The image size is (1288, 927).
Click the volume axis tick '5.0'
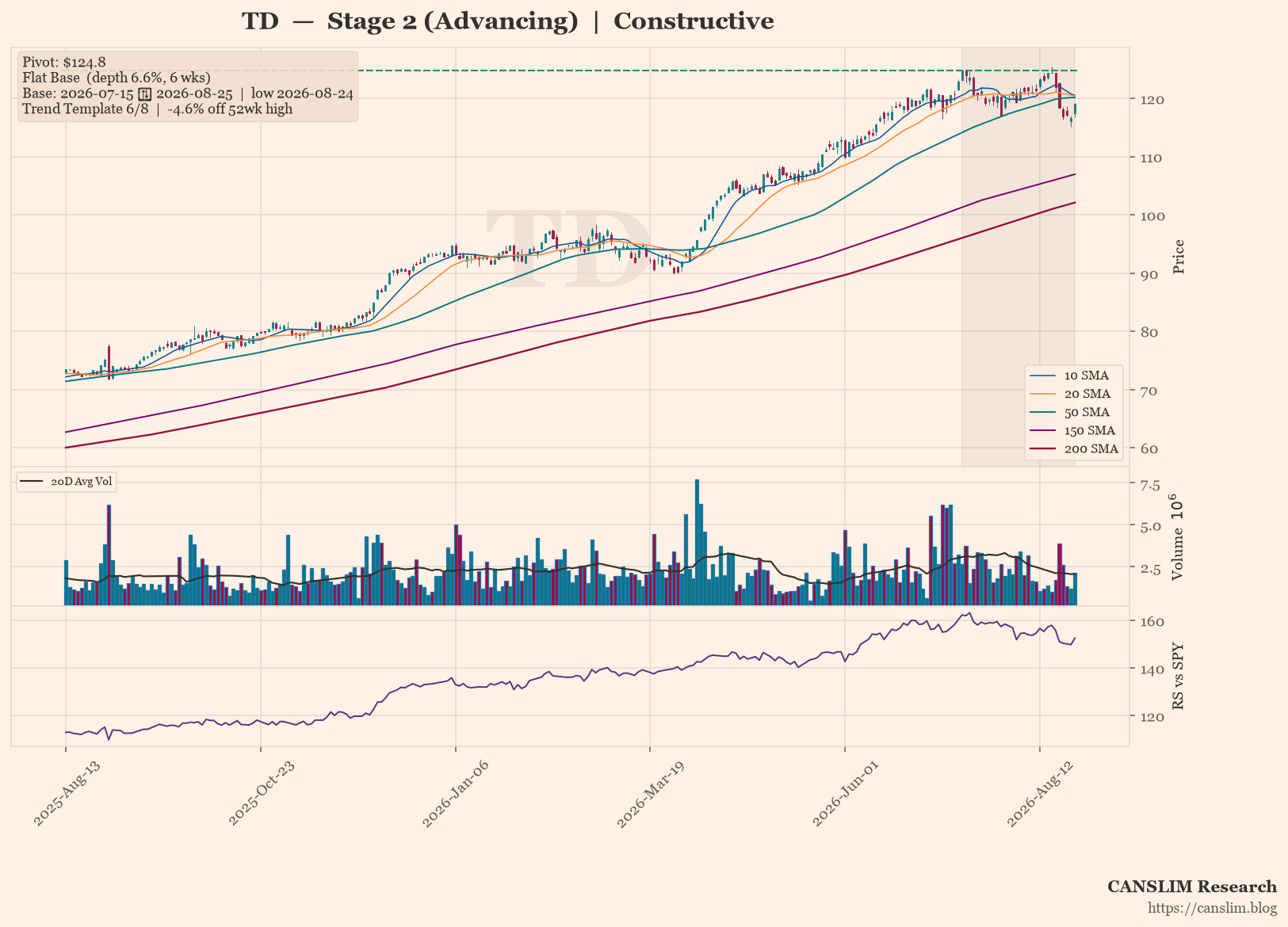(x=1150, y=526)
